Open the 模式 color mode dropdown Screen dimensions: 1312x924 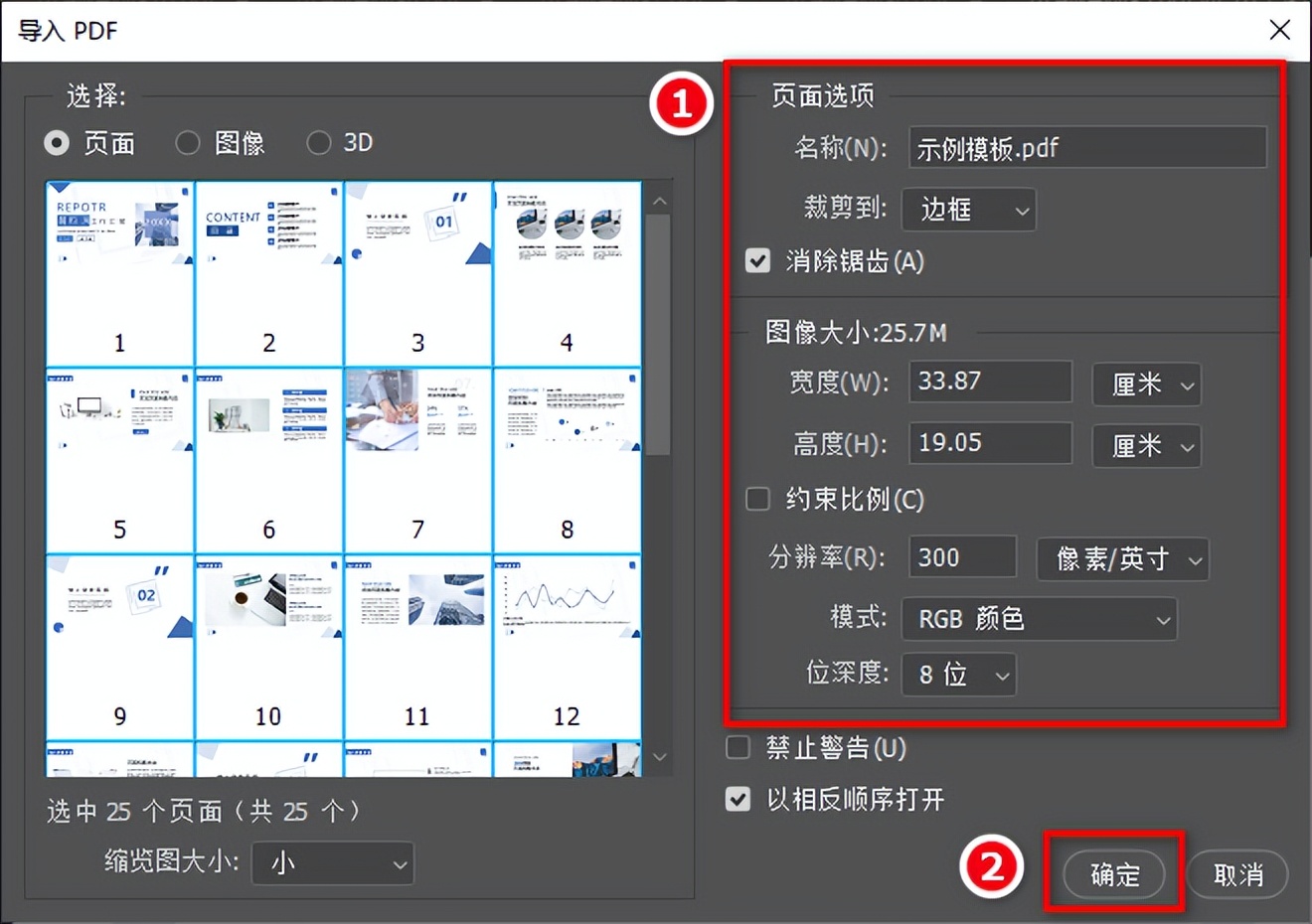tap(1038, 619)
